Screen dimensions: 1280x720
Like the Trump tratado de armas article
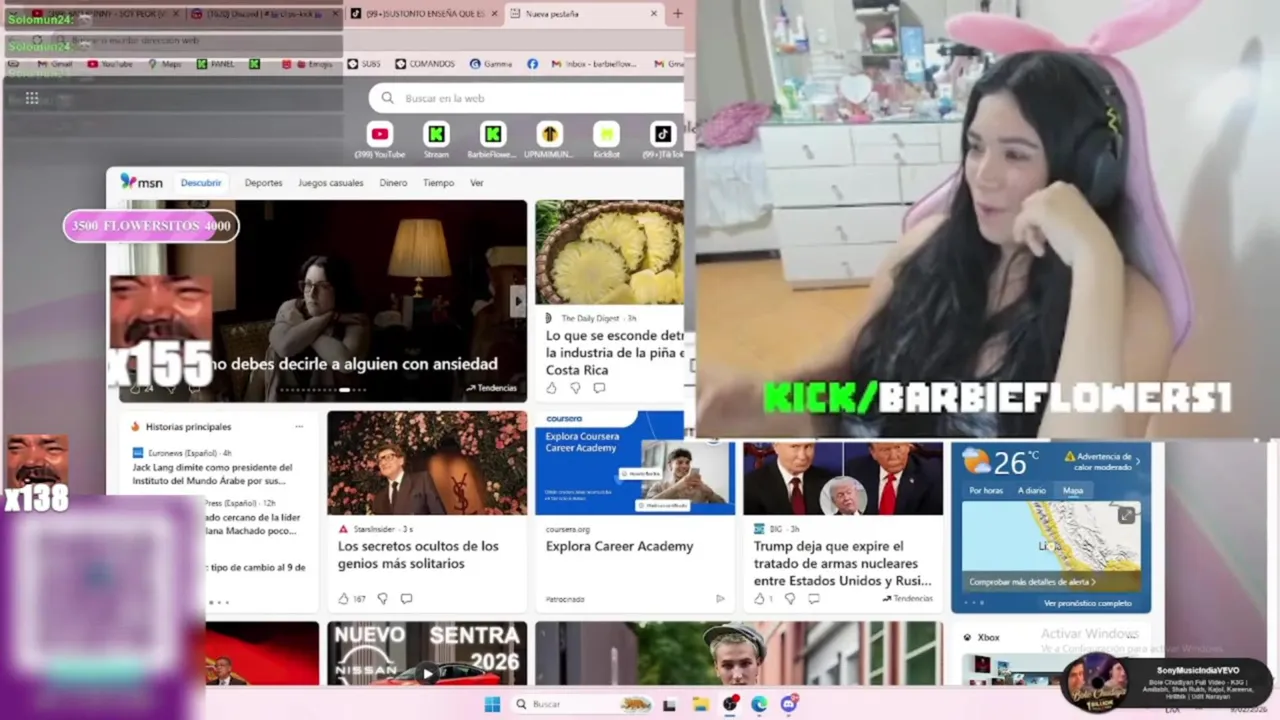[759, 599]
